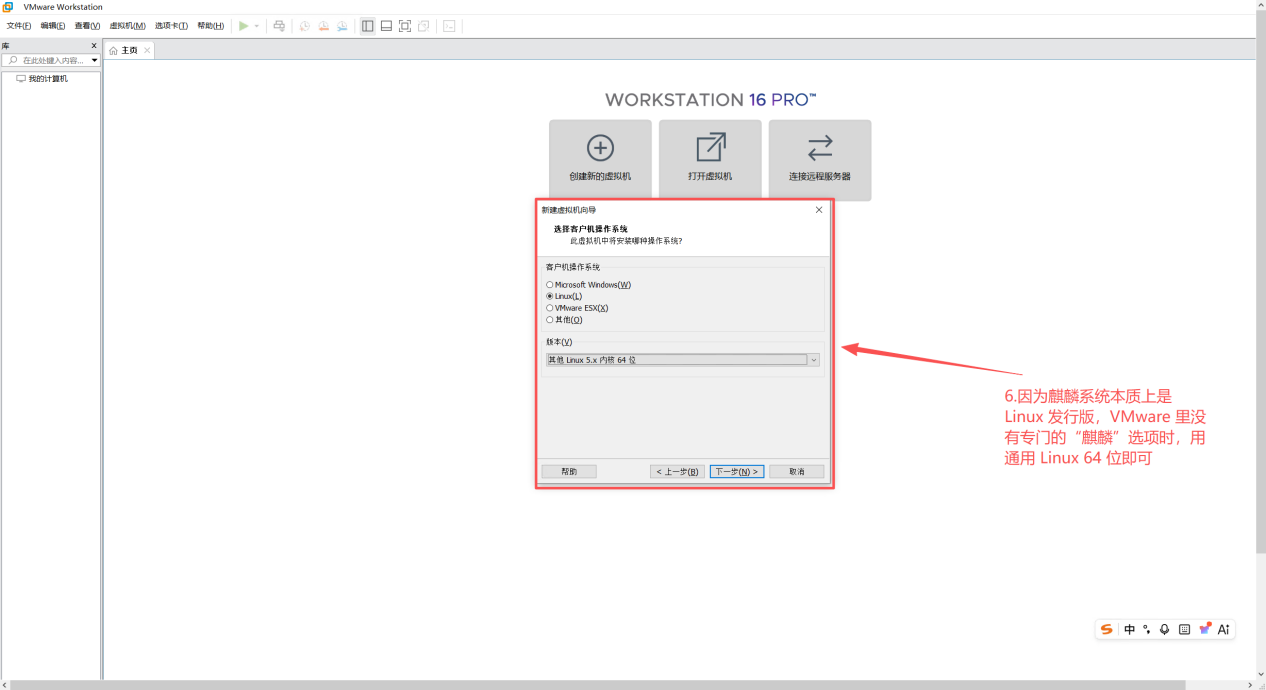Click the 创建新的虚拟机 tile
1266x690 pixels.
click(600, 160)
